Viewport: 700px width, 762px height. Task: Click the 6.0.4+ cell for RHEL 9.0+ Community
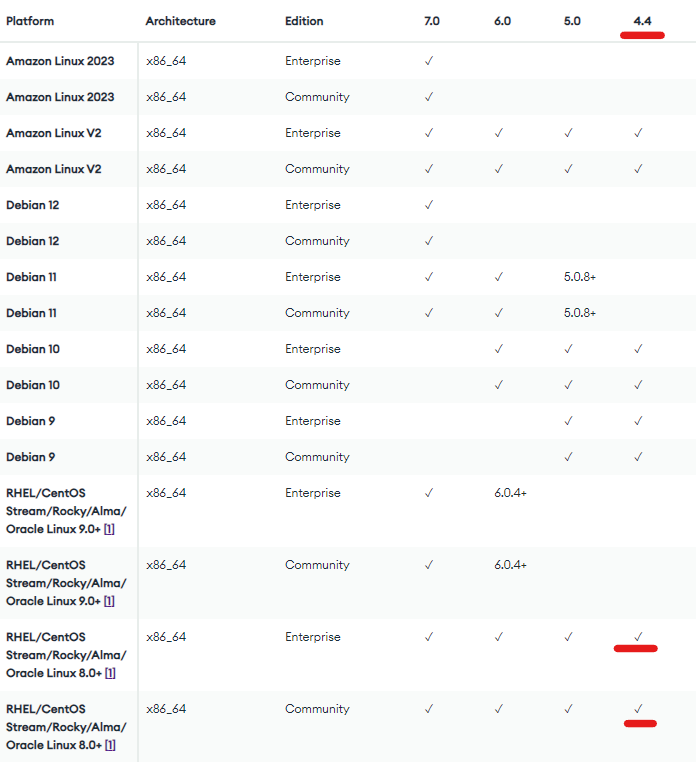tap(510, 565)
